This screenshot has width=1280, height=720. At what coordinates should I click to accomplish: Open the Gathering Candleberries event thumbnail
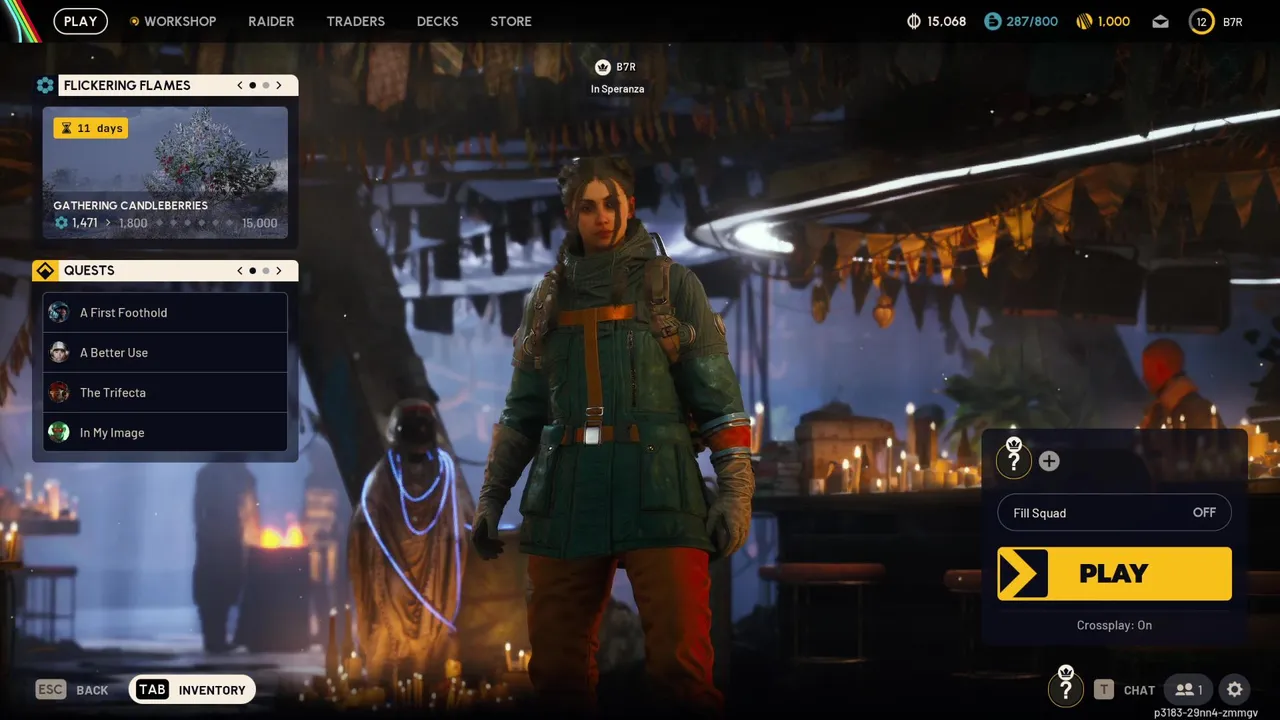[x=165, y=172]
